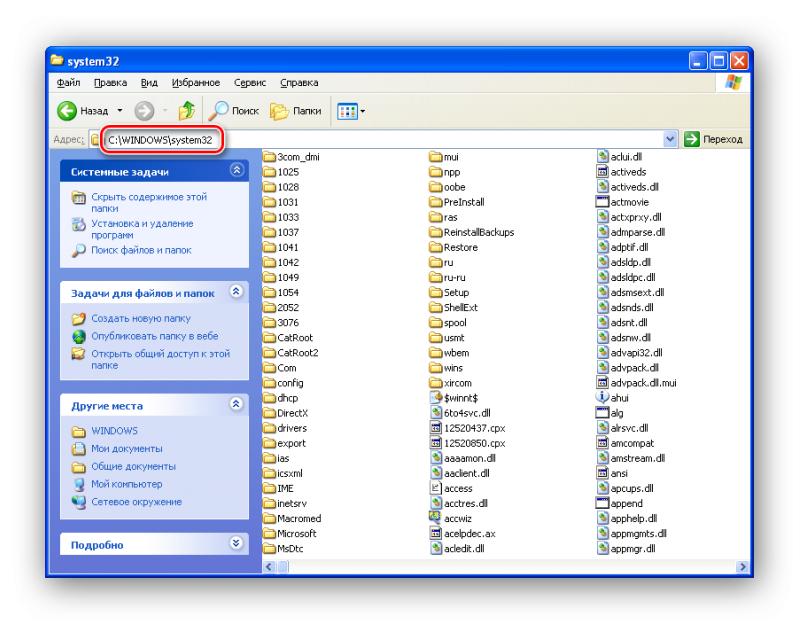Image resolution: width=800 pixels, height=624 pixels.
Task: Select the aclui.dll file icon
Action: [603, 156]
